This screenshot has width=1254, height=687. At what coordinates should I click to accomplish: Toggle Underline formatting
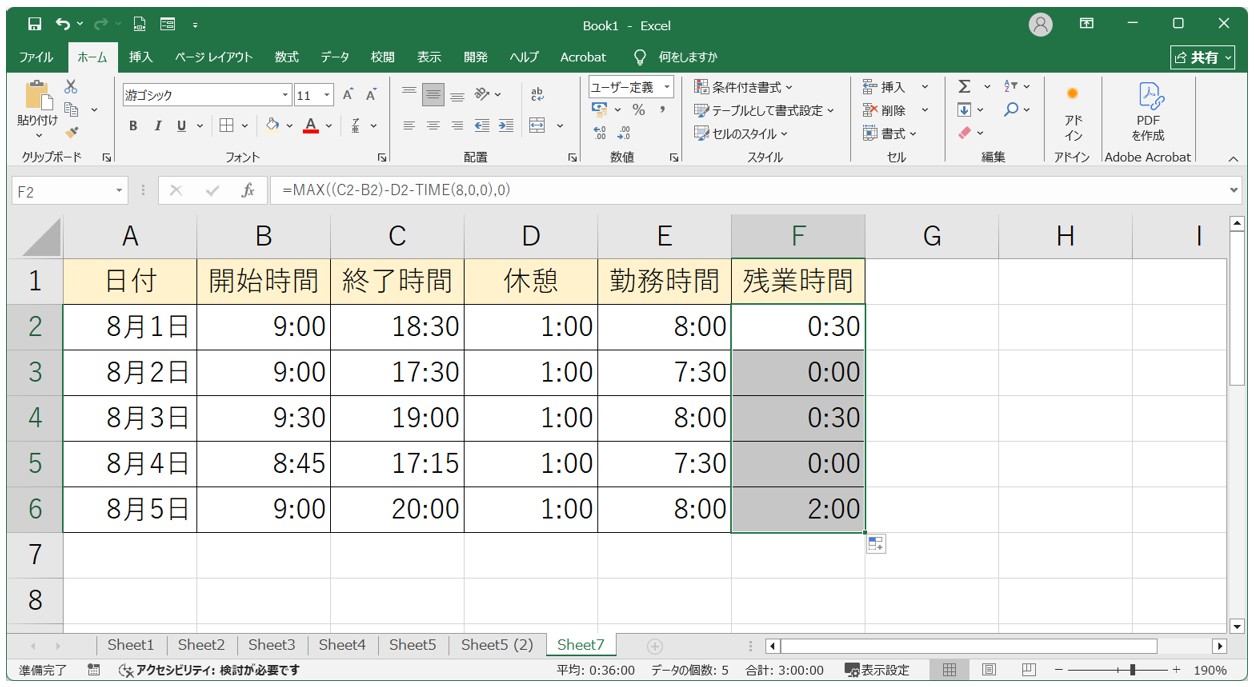[181, 126]
